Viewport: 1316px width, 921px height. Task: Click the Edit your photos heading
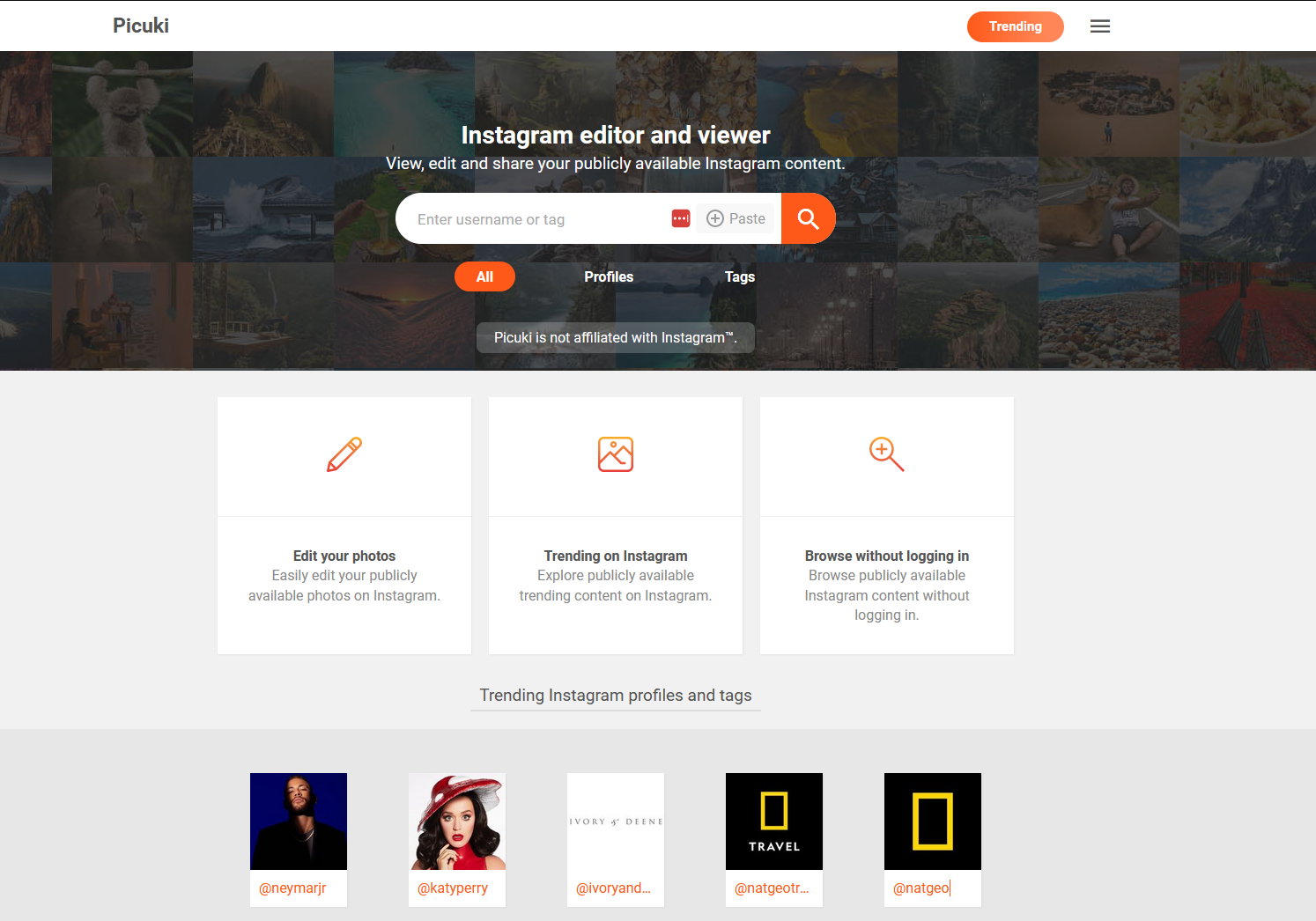click(x=344, y=556)
